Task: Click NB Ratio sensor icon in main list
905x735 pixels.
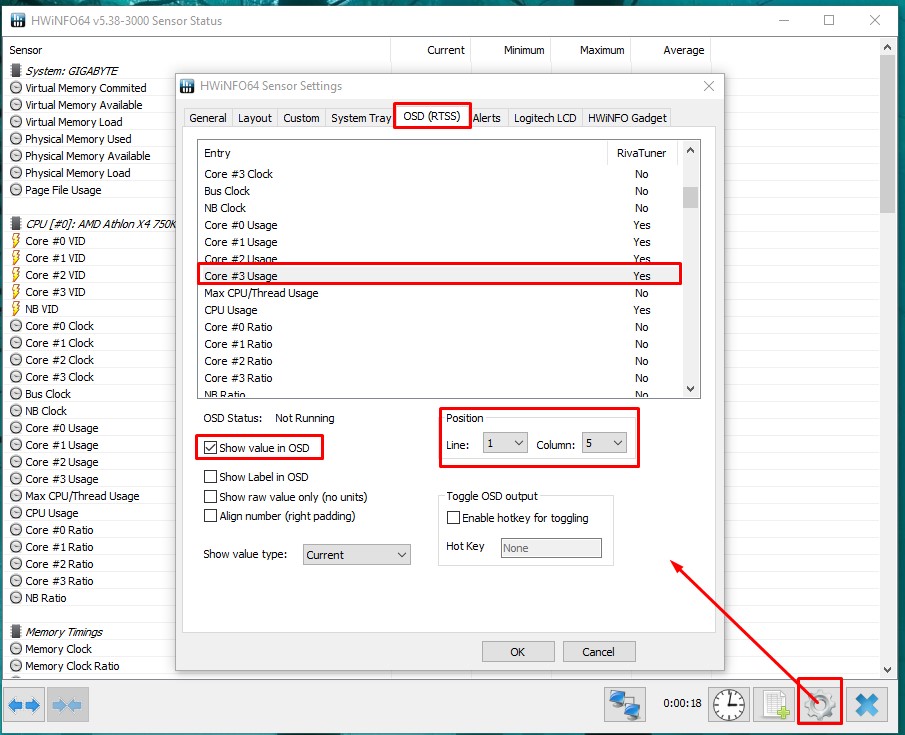Action: coord(16,598)
